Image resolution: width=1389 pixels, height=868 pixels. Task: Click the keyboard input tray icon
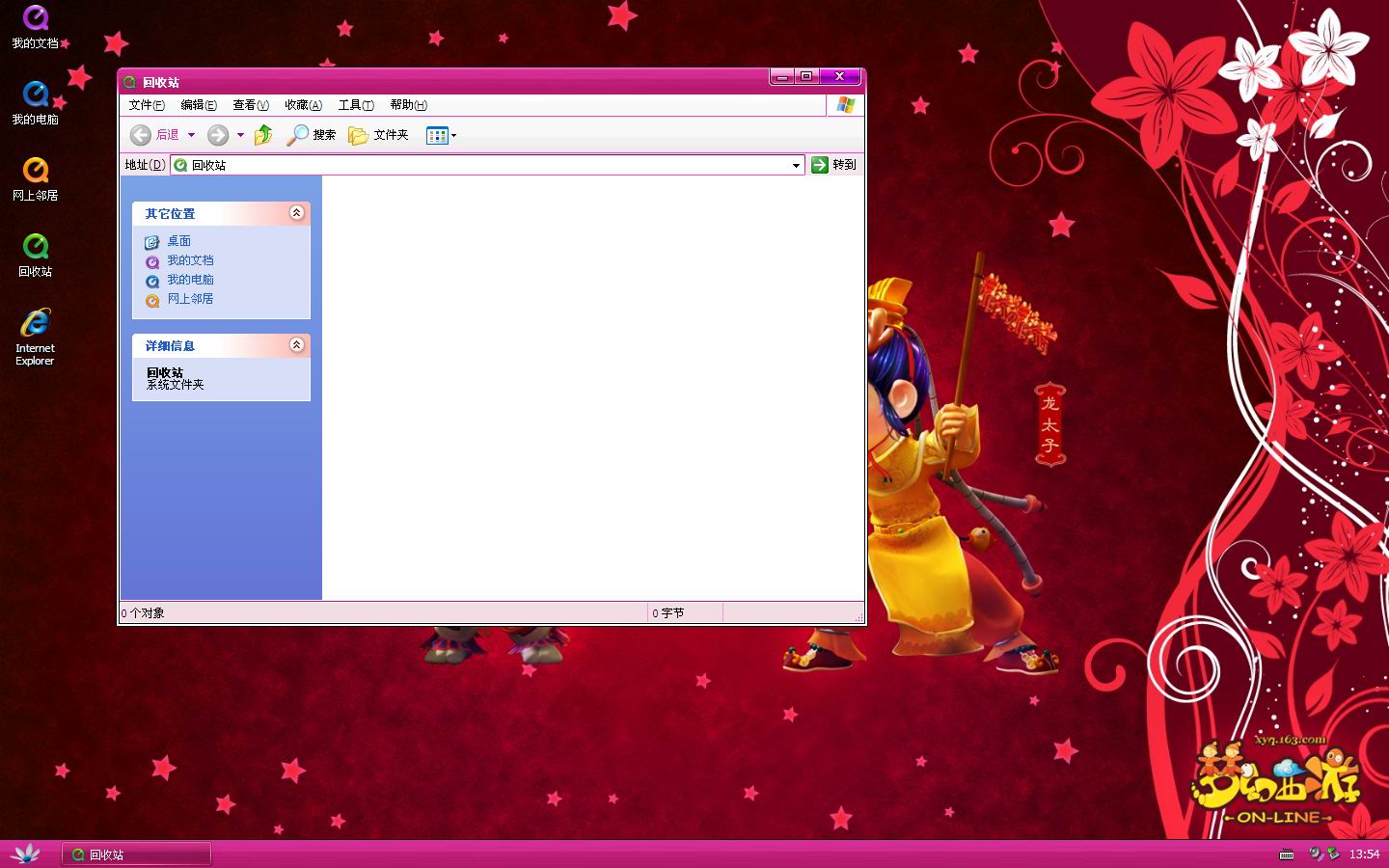pos(1286,854)
